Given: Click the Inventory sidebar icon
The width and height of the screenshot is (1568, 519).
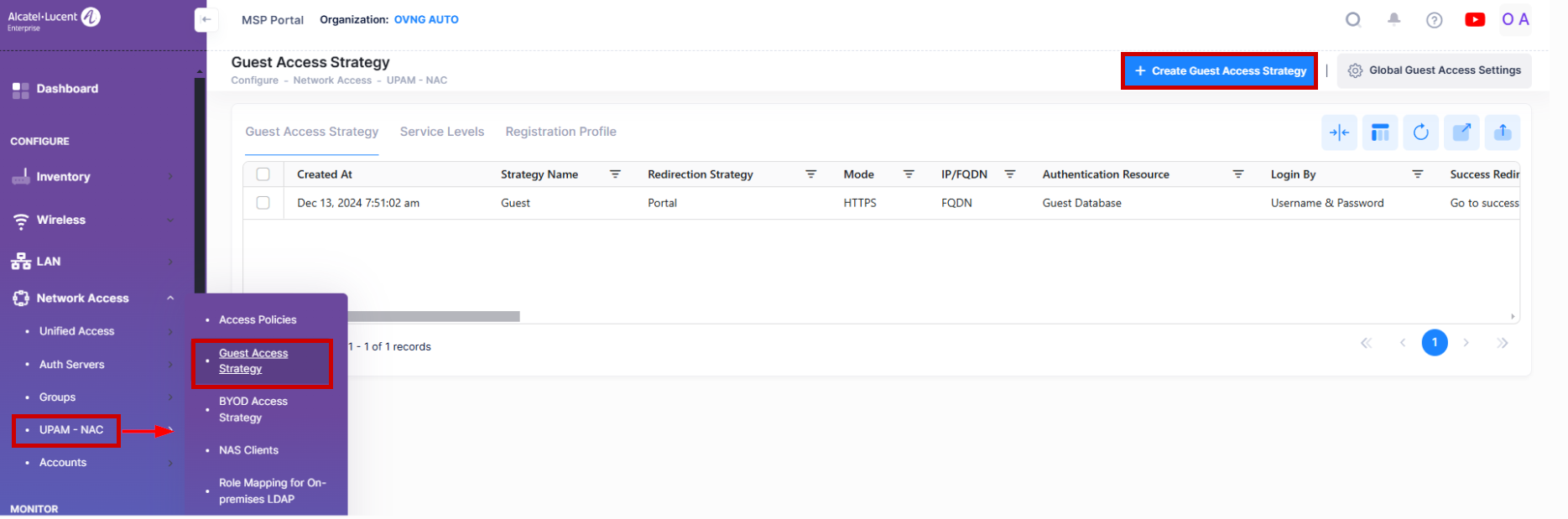Looking at the screenshot, I should click(x=21, y=177).
